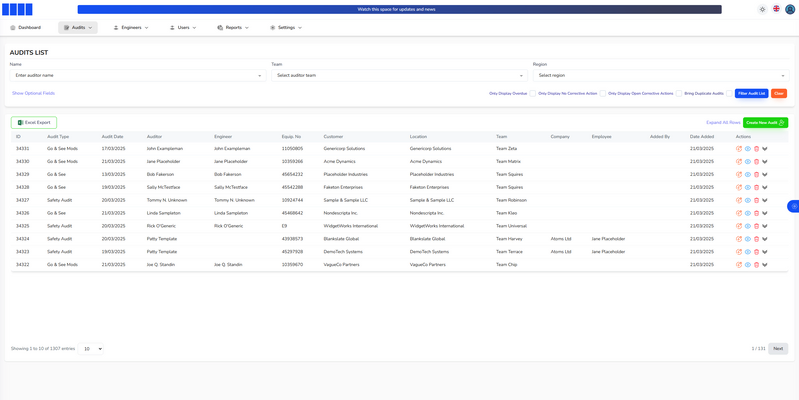
Task: Open the blue floating side panel button
Action: point(794,206)
